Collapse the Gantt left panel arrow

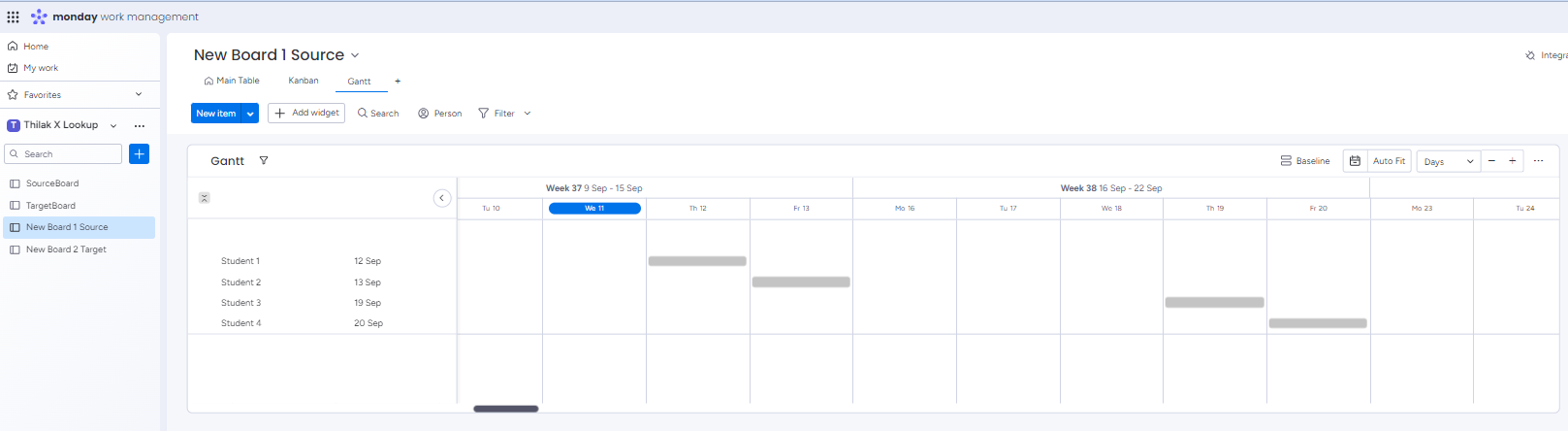[x=441, y=198]
